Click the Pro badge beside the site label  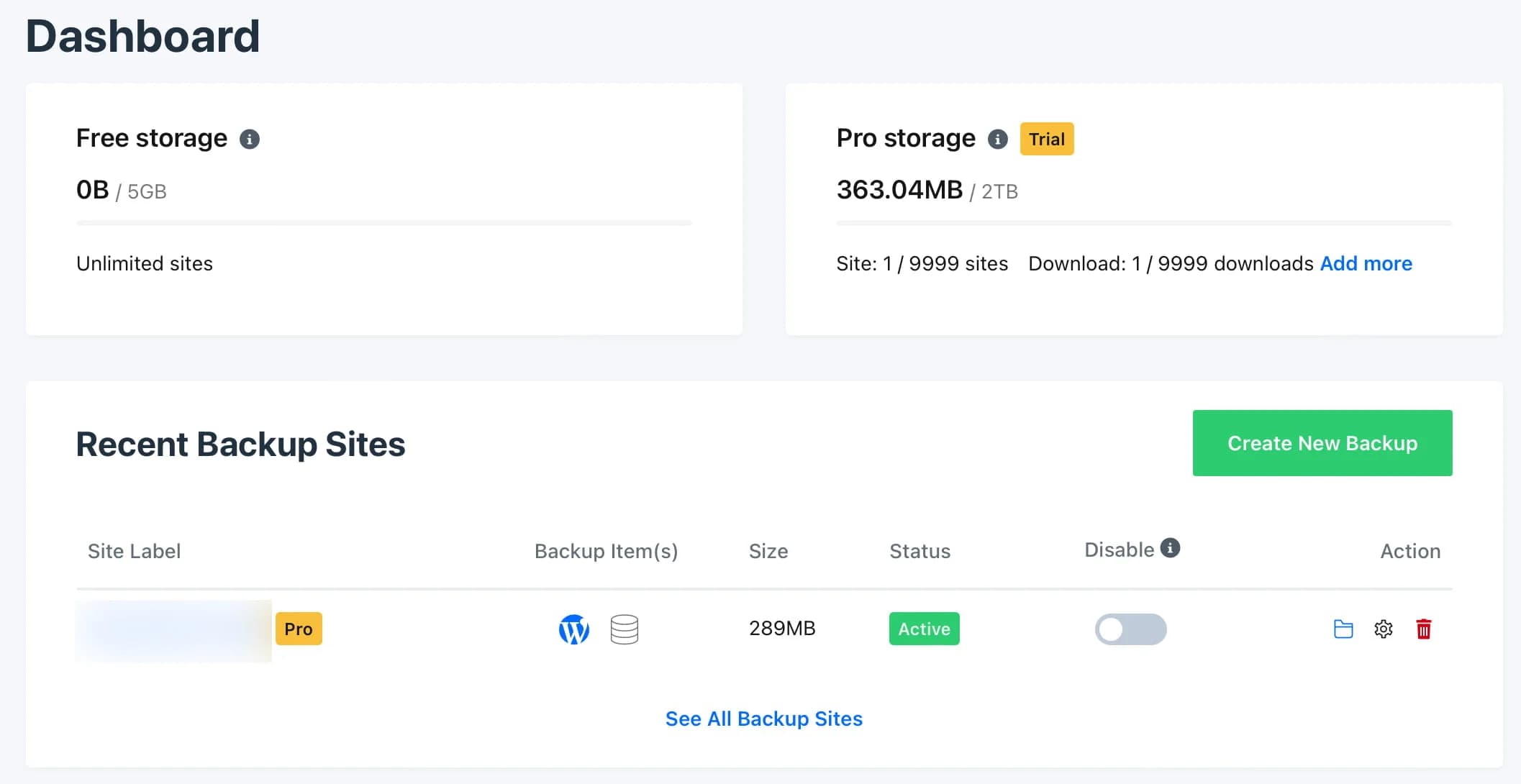(x=298, y=629)
